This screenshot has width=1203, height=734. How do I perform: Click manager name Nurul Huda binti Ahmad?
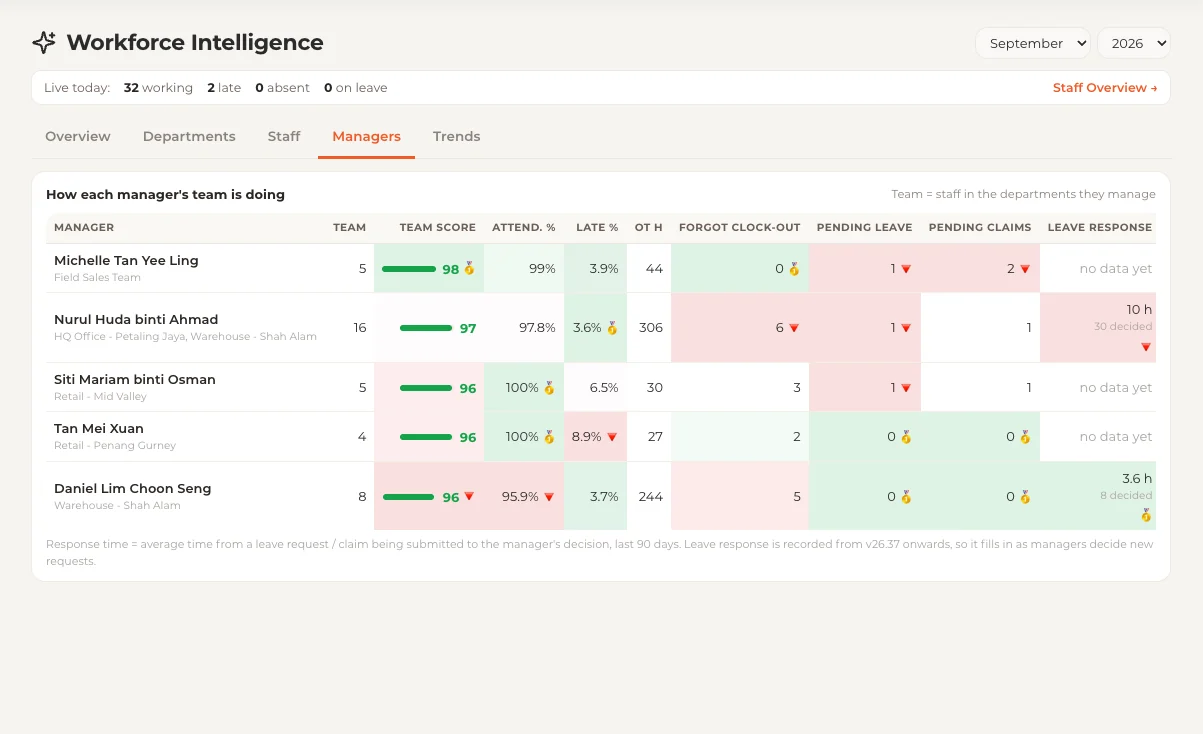click(136, 320)
